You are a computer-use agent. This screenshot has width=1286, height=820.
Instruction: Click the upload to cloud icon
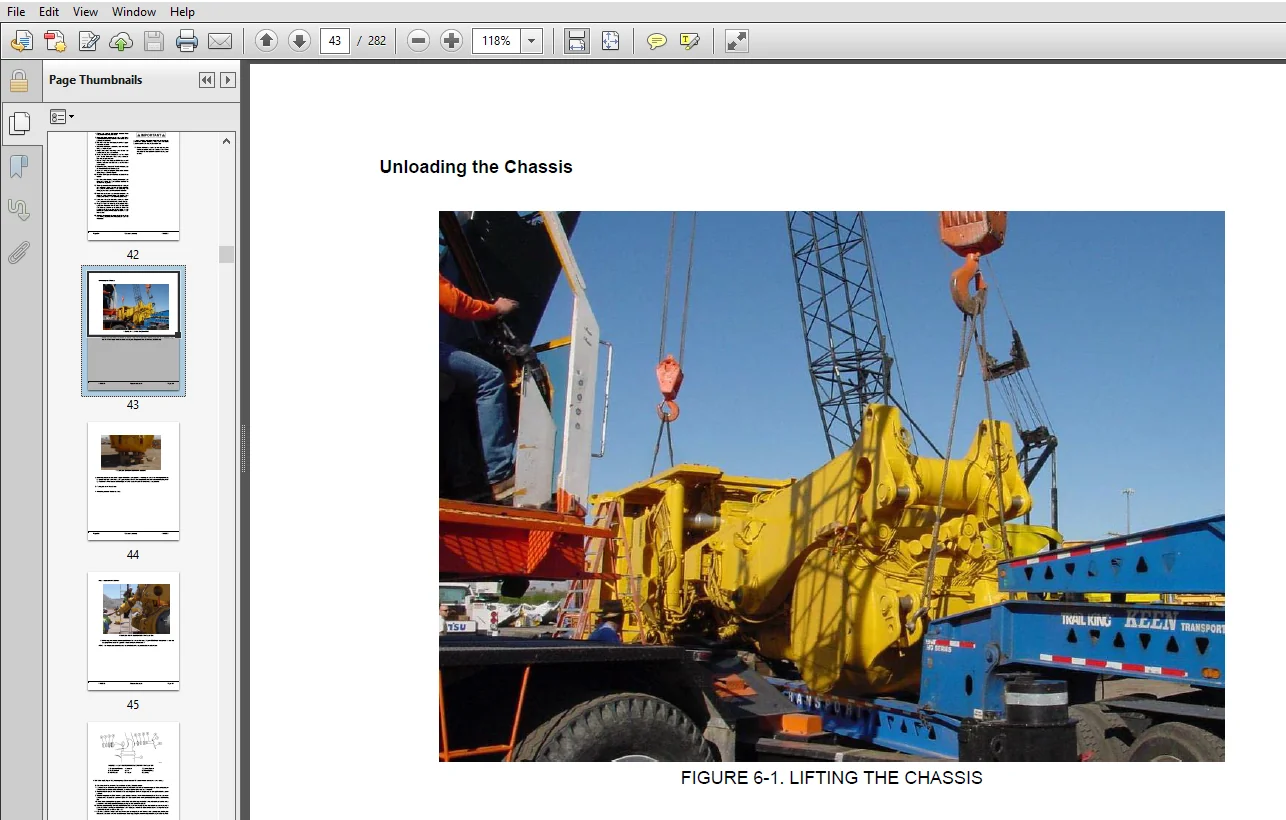(x=121, y=41)
